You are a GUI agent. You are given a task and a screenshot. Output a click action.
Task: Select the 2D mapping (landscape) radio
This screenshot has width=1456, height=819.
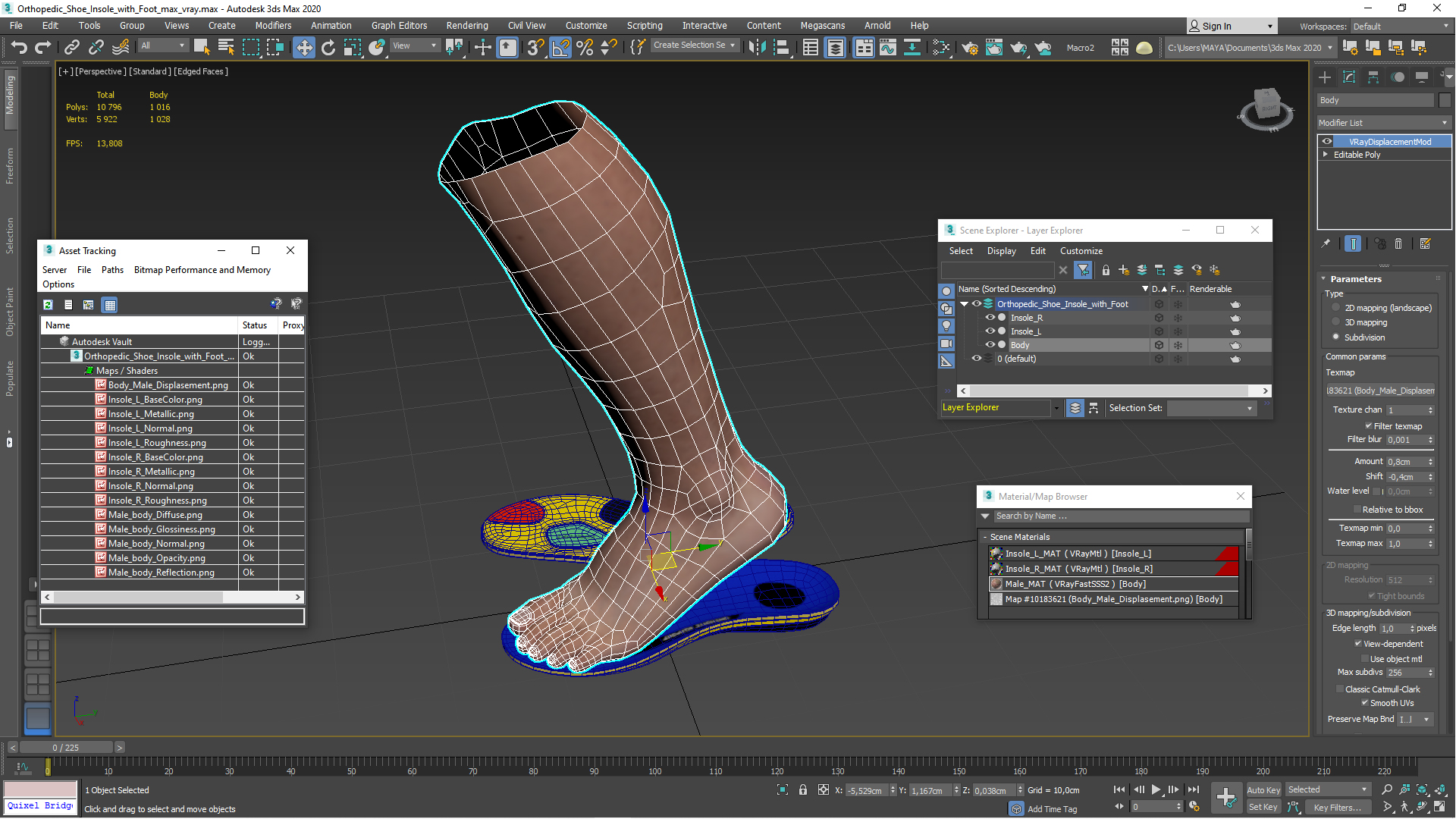[1336, 308]
